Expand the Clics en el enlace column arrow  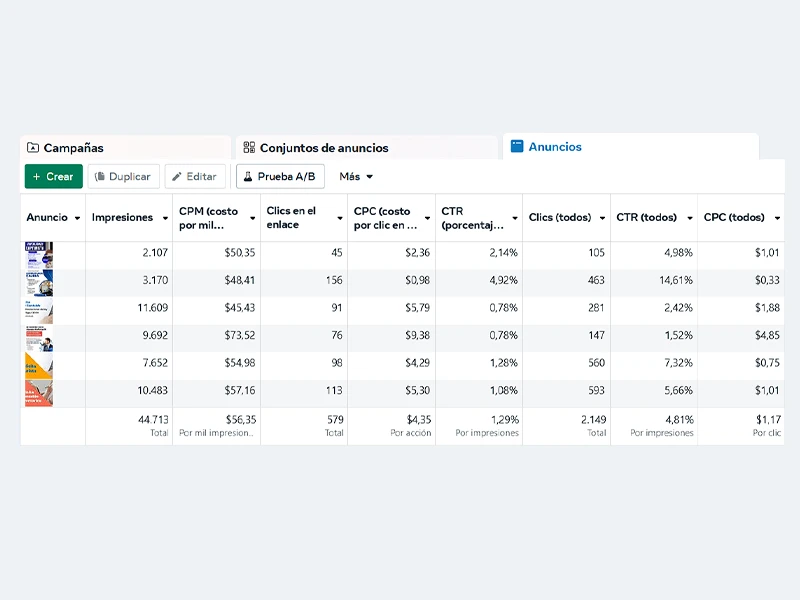click(x=338, y=218)
